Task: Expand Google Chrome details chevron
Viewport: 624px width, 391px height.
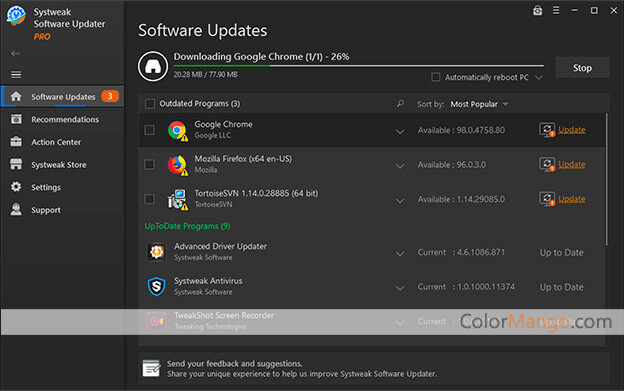Action: 400,131
